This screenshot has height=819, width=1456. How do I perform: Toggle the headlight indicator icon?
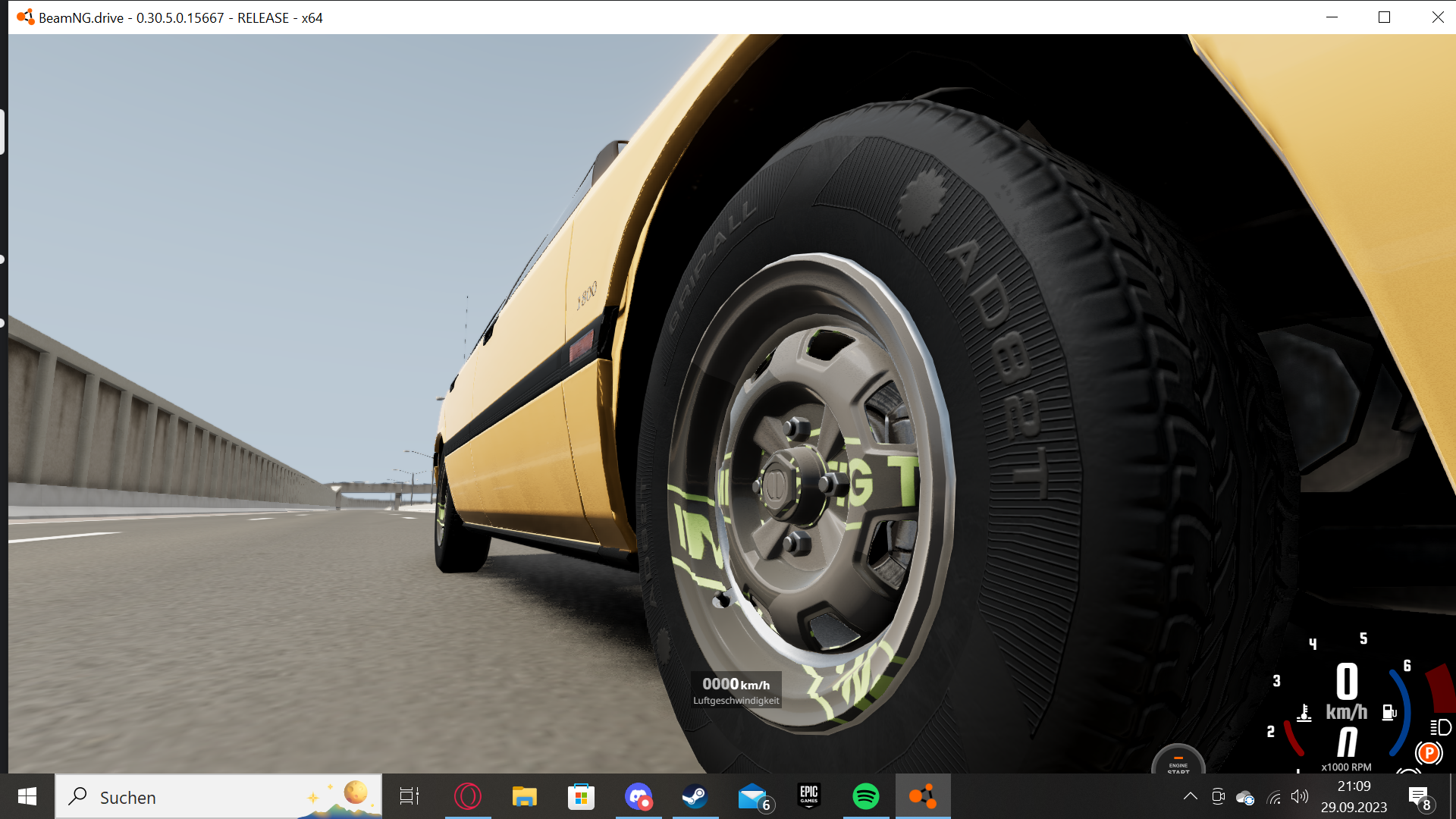point(1440,728)
